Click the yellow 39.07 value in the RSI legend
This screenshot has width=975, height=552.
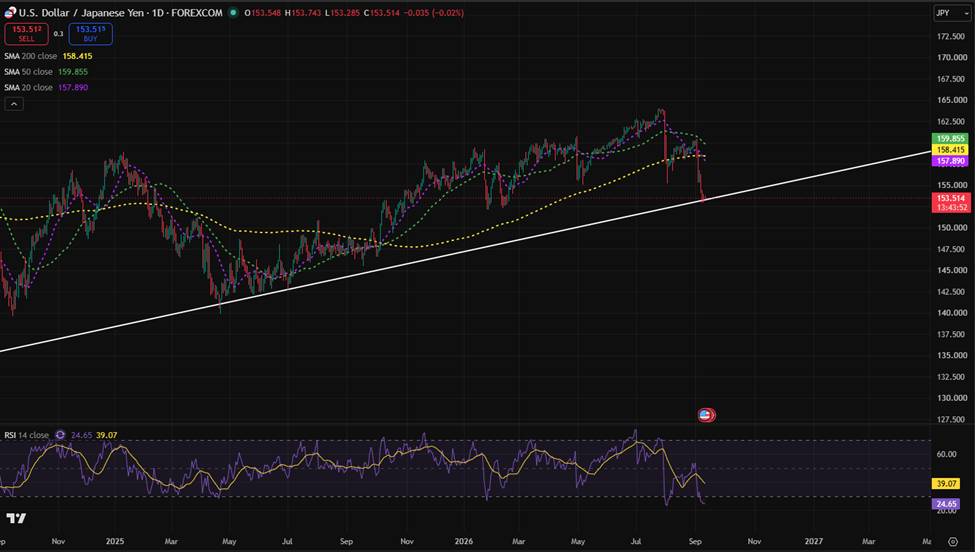pos(106,435)
